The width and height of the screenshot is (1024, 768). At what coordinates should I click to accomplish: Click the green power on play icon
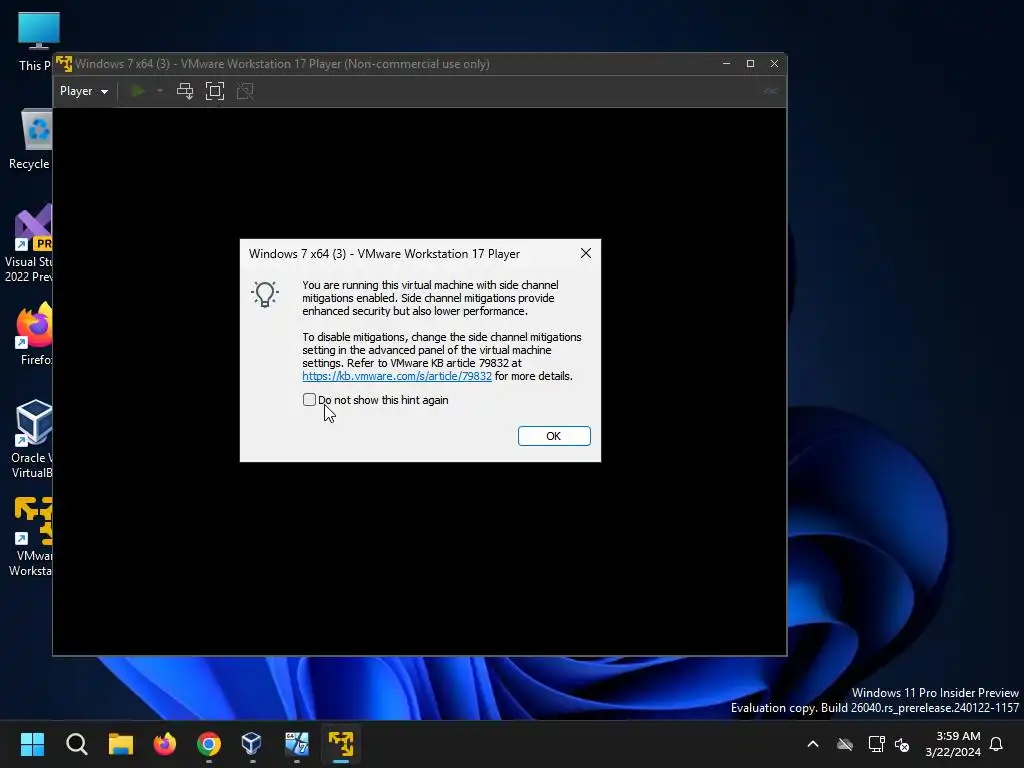(x=138, y=91)
